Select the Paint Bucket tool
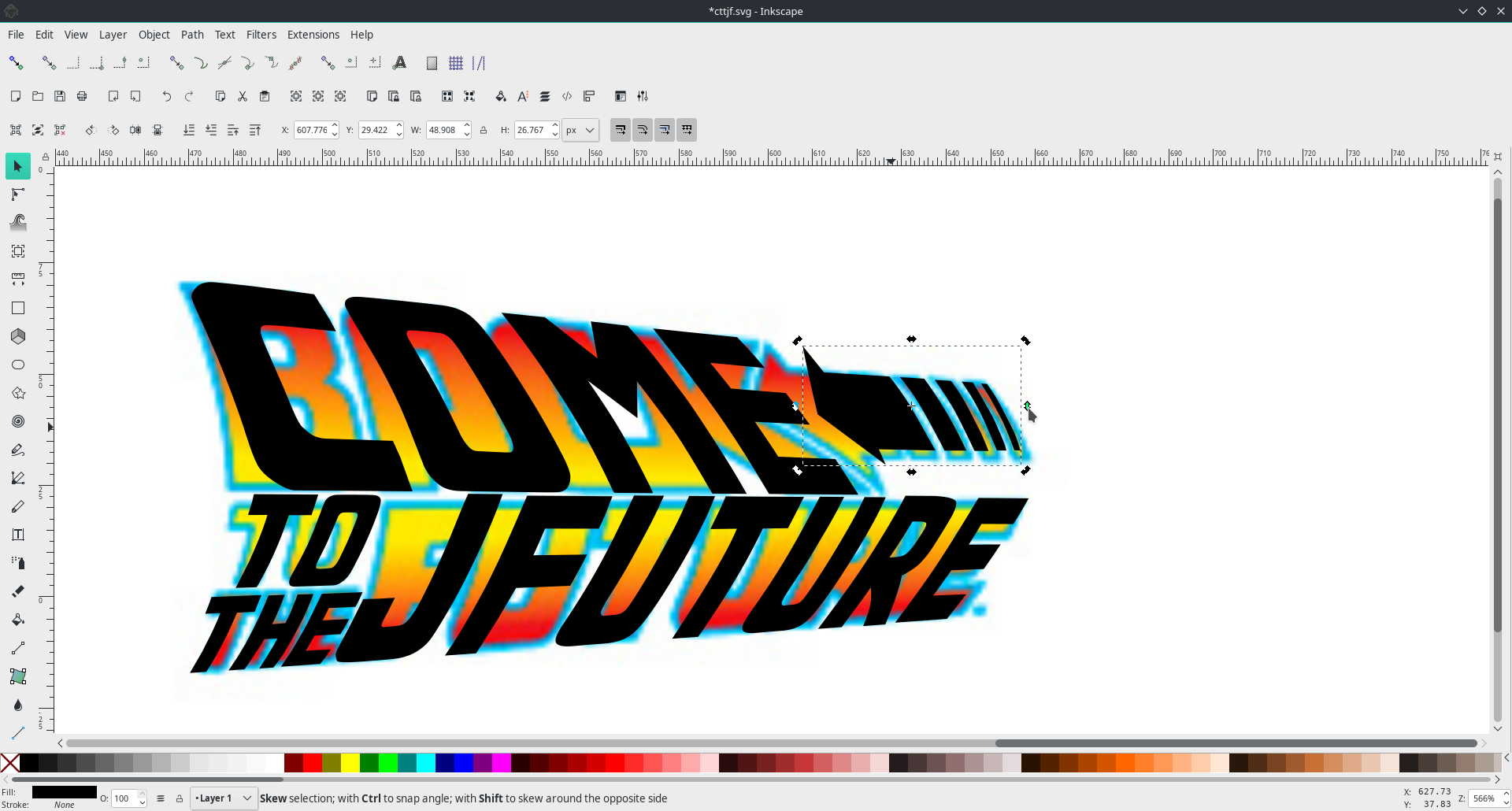This screenshot has height=811, width=1512. click(17, 620)
